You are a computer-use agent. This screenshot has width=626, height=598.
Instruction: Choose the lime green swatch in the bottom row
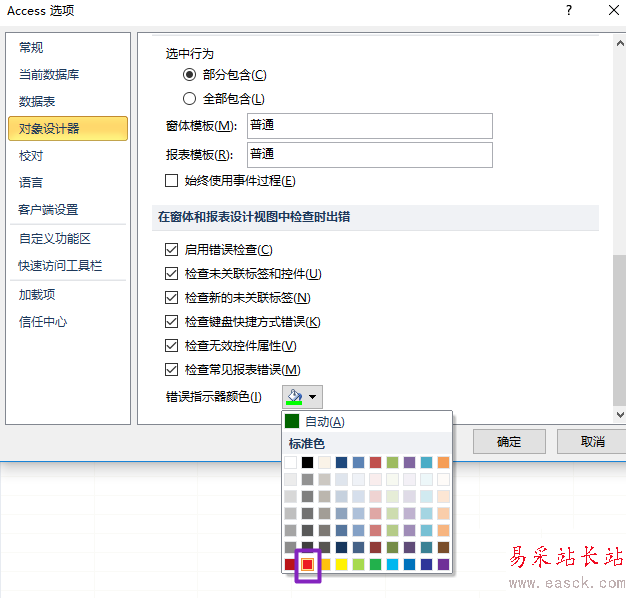359,564
